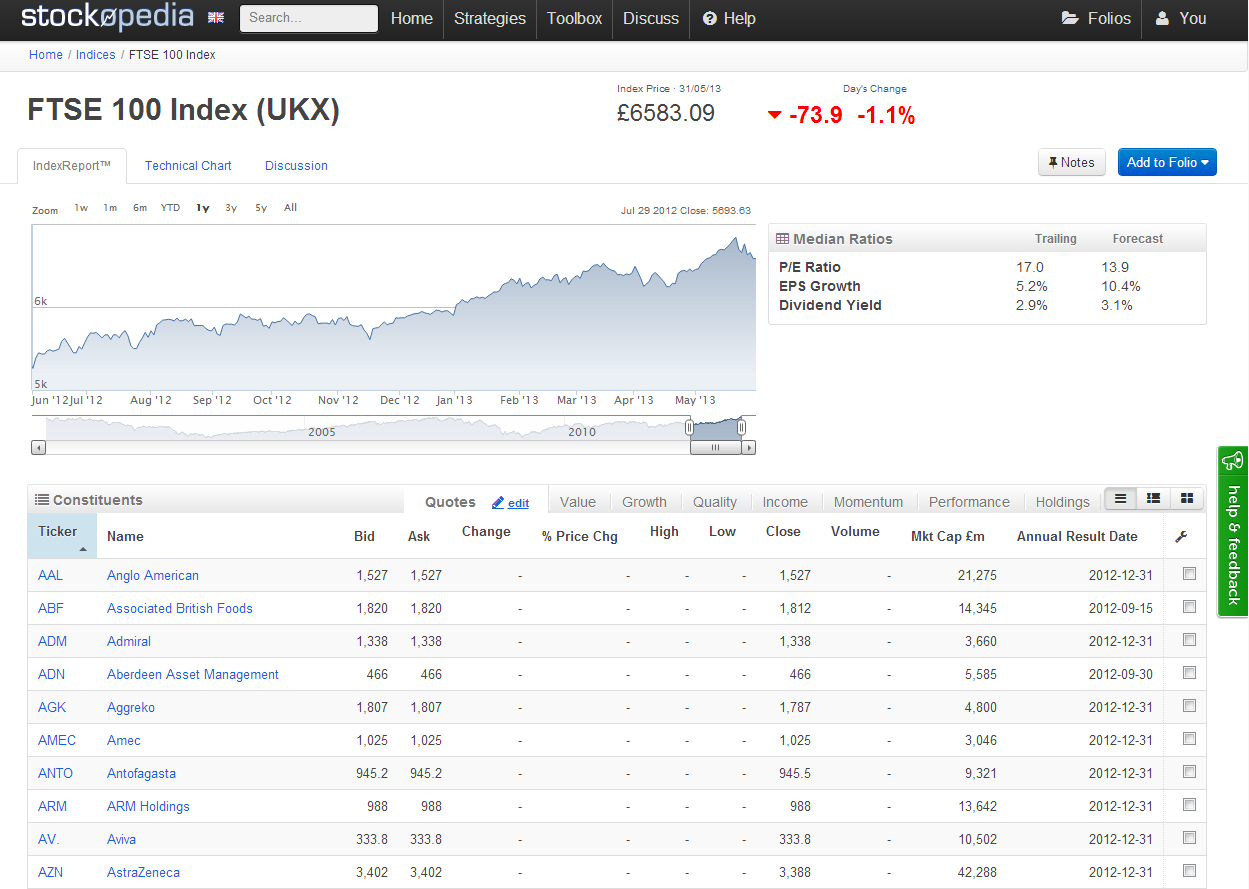
Task: Check the Aberdeen Asset Management box
Action: (1189, 673)
